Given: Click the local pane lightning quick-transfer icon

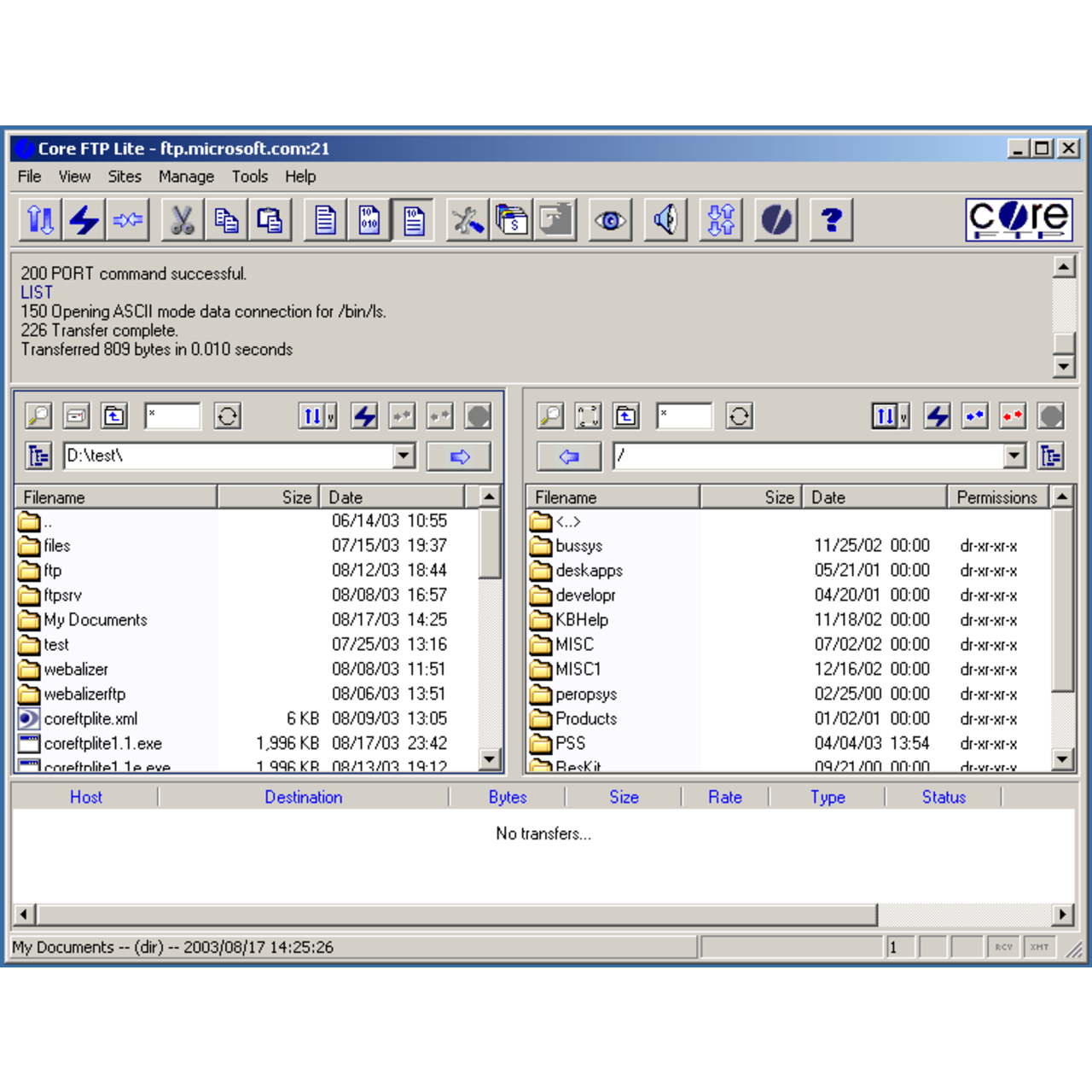Looking at the screenshot, I should (365, 416).
